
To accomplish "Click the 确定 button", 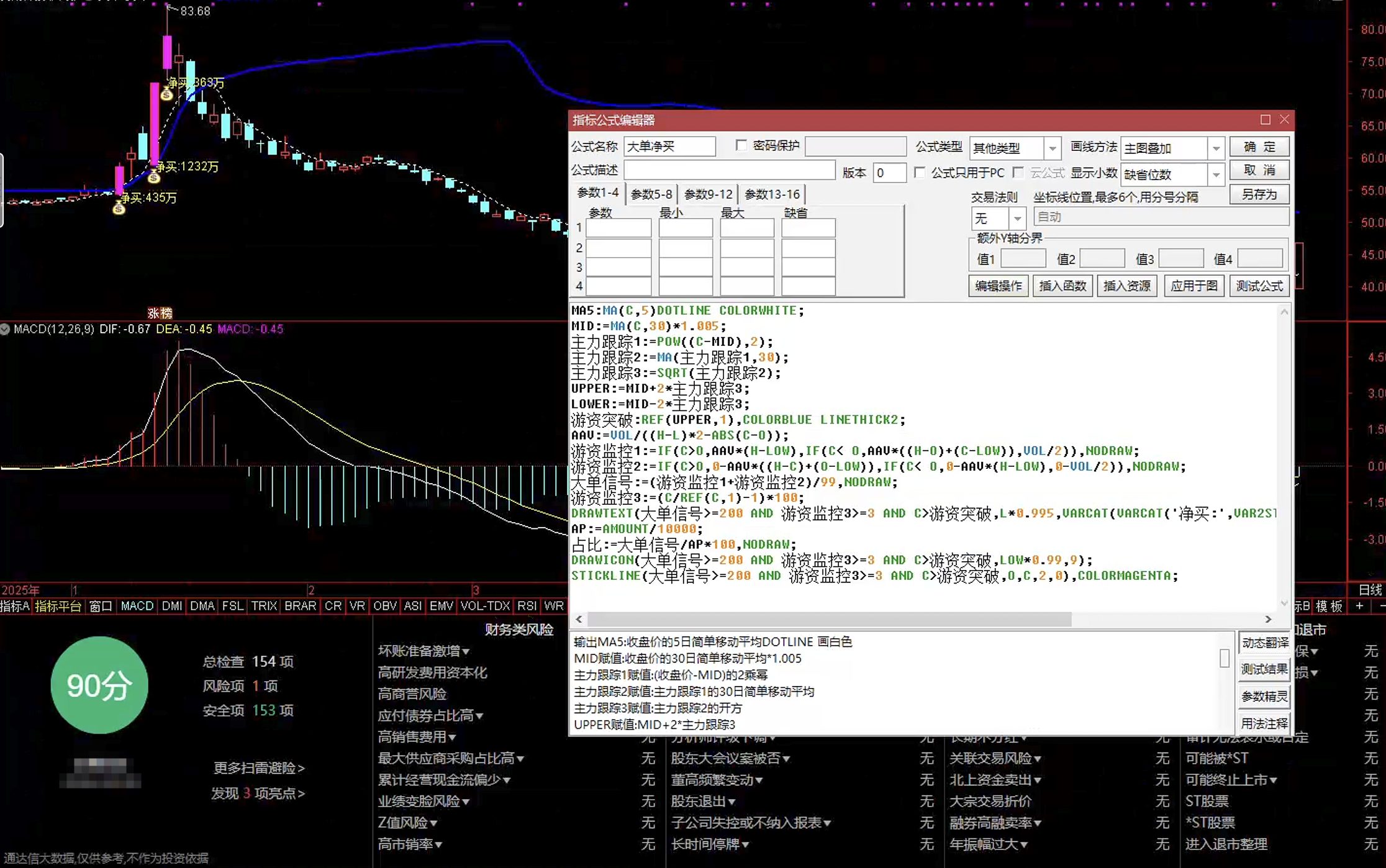I will click(1259, 147).
